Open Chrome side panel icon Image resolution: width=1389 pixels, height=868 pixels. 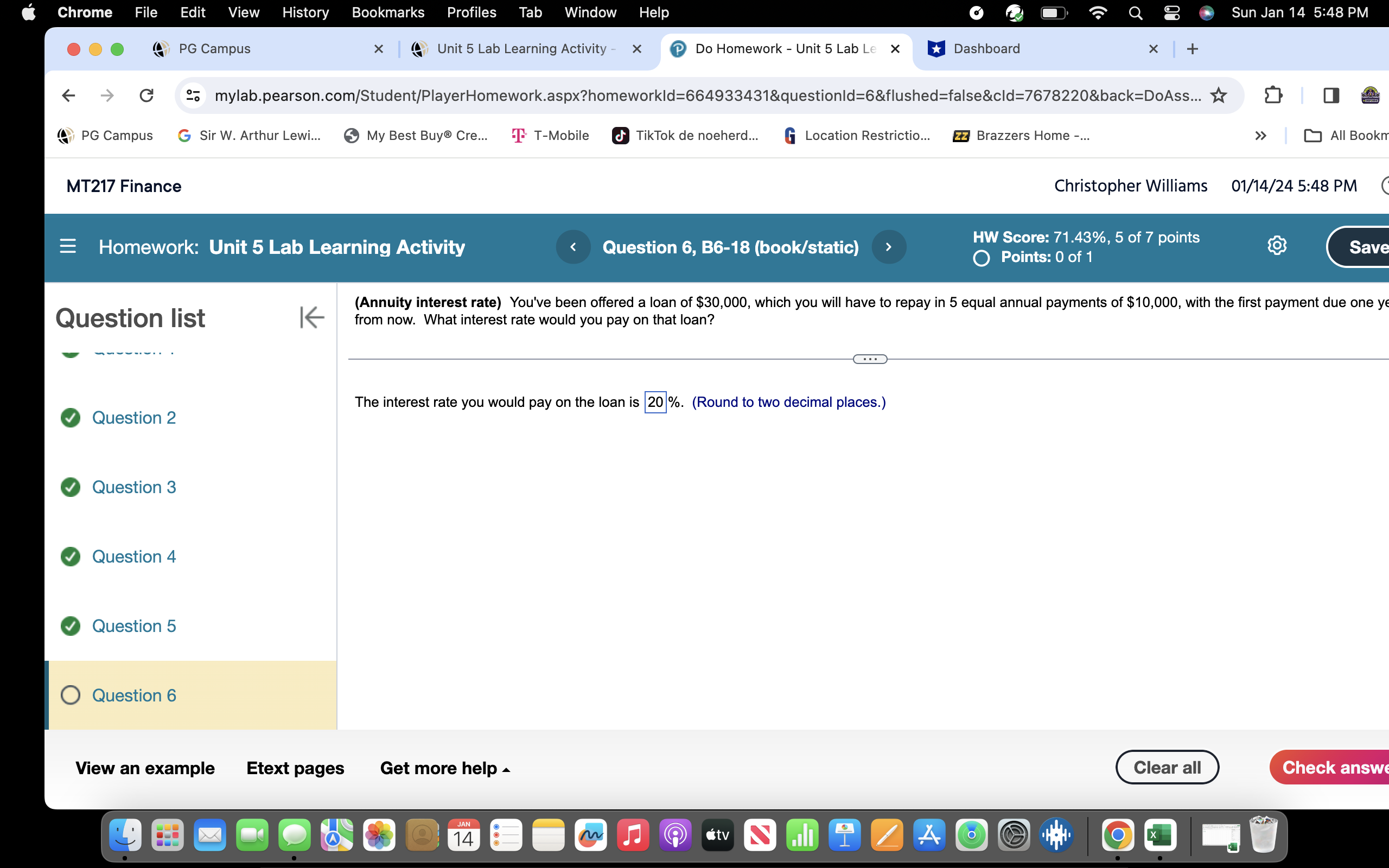(x=1331, y=95)
